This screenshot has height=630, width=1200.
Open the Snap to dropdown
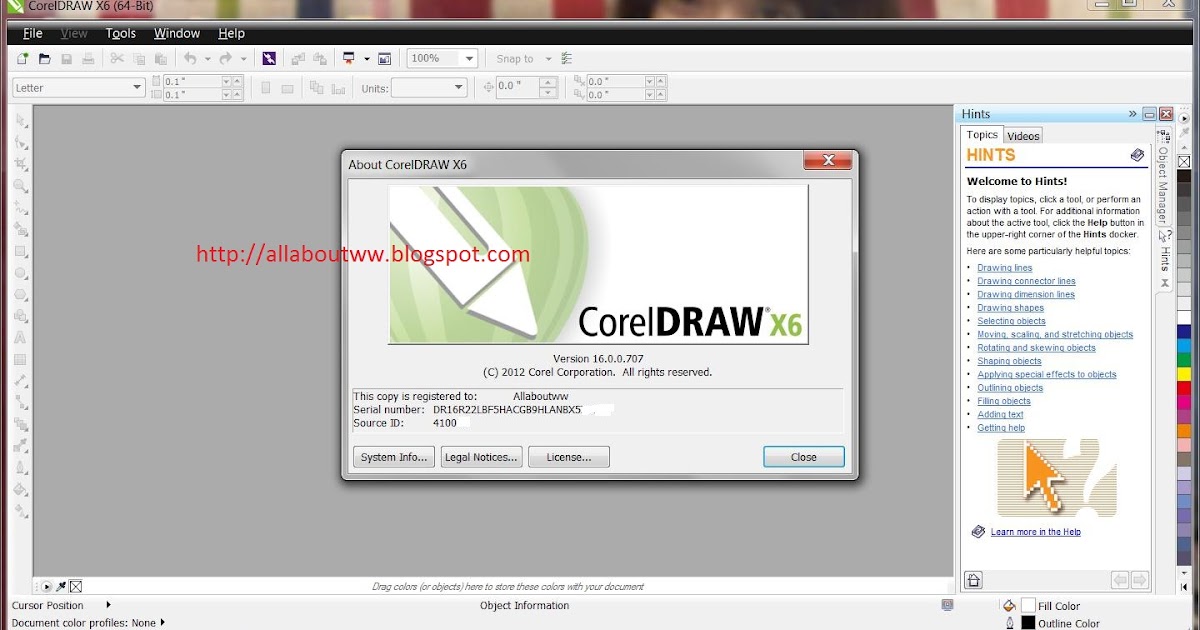pyautogui.click(x=549, y=59)
